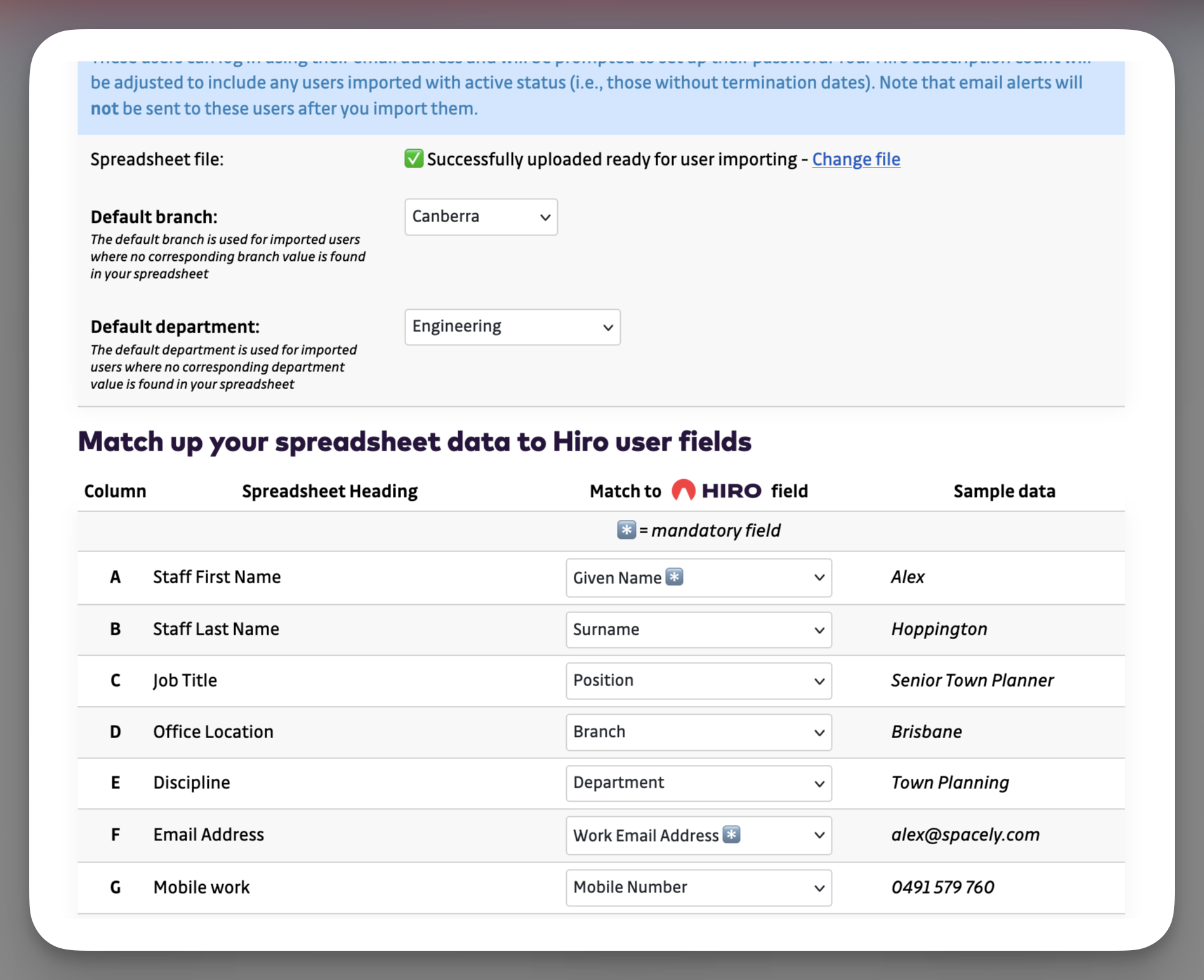Screen dimensions: 1204x980
Task: Open the Mobile Number dropdown for Mobile work
Action: click(698, 887)
